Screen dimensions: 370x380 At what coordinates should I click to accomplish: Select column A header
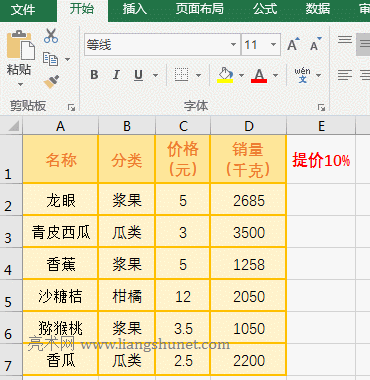(x=60, y=126)
